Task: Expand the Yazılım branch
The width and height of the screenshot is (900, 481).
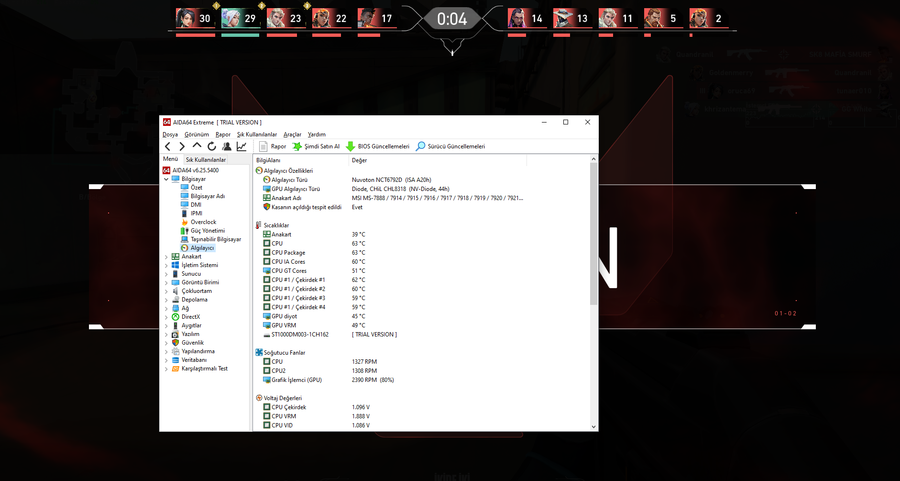Action: pos(166,334)
